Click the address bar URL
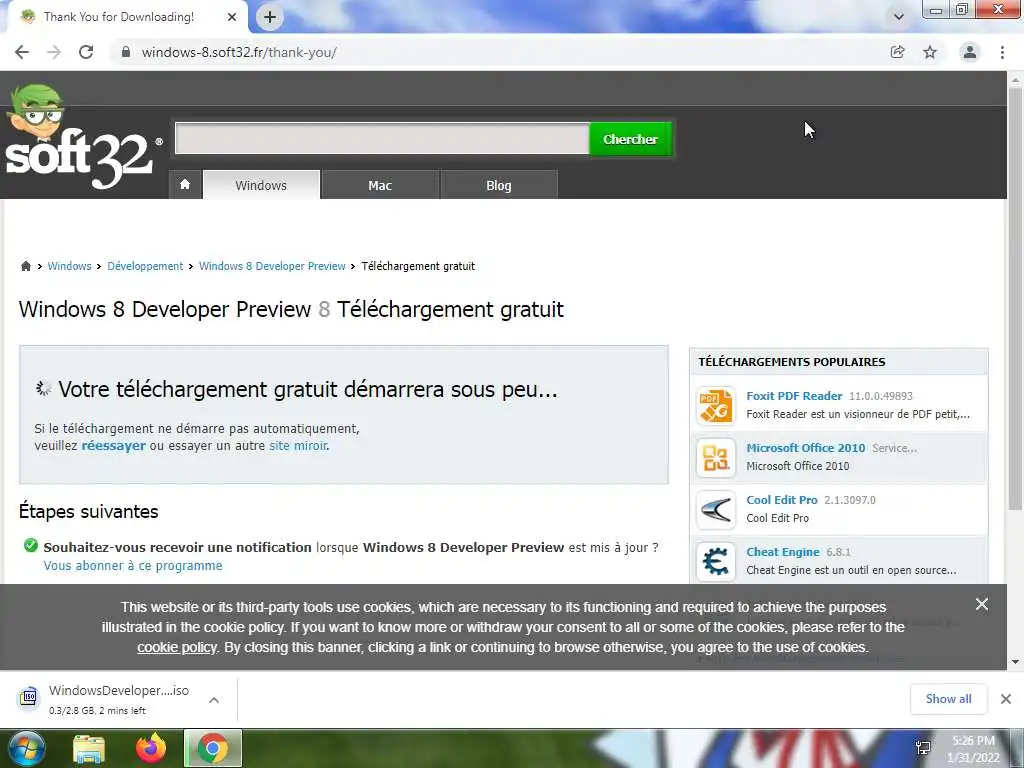Screen dimensions: 1024x768 [239, 52]
